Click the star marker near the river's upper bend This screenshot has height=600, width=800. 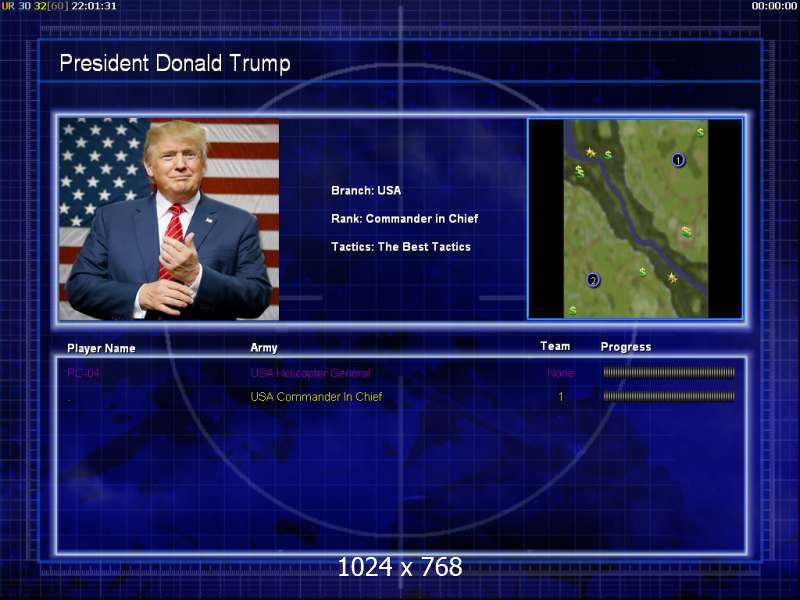590,152
